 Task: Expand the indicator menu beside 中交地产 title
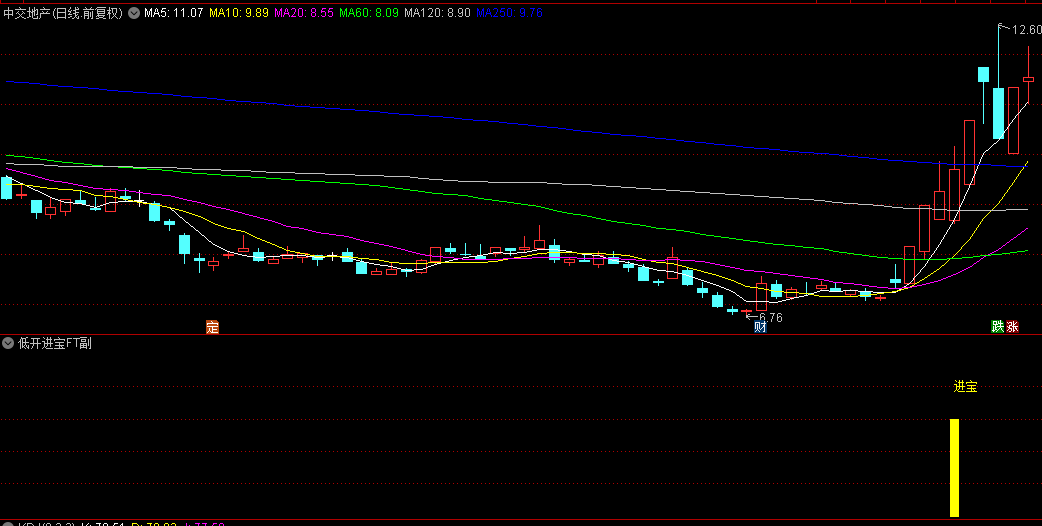[x=134, y=13]
